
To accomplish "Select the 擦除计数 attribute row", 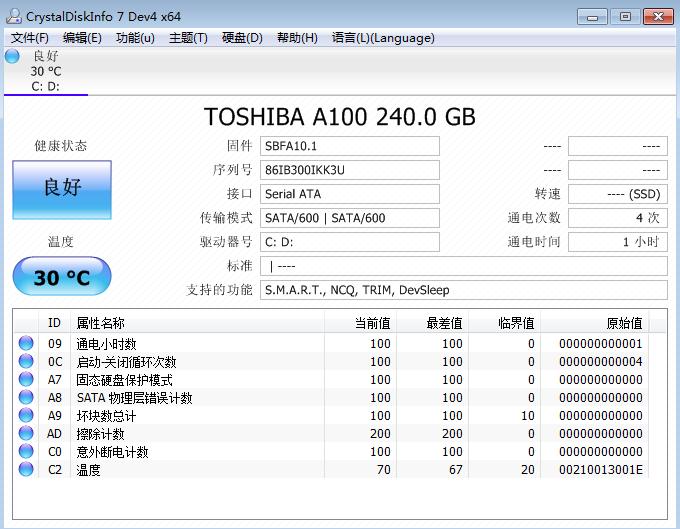I will [332, 434].
